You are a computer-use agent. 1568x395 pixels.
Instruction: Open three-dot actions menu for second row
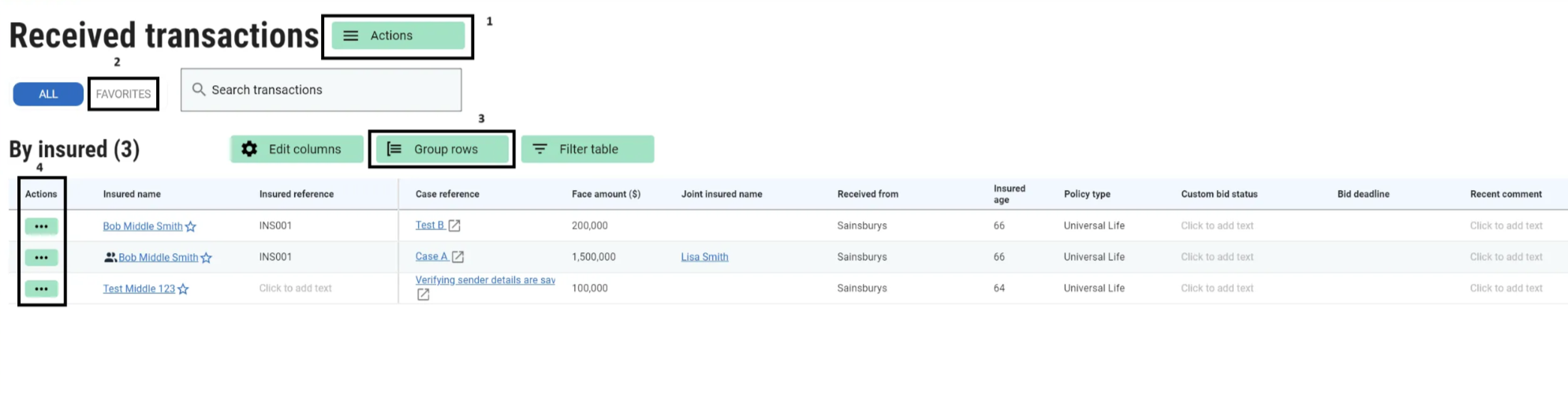click(x=41, y=258)
